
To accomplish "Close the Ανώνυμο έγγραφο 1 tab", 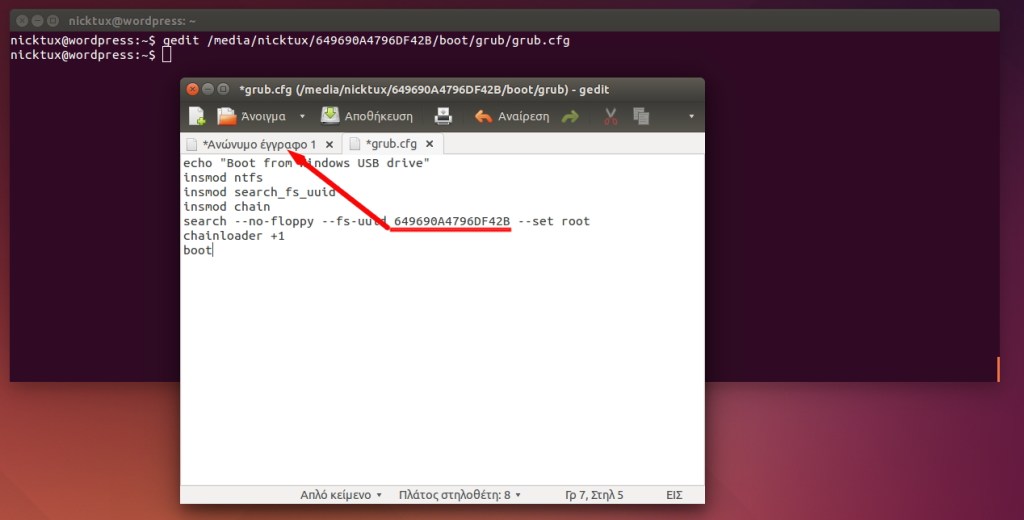I will tap(329, 144).
